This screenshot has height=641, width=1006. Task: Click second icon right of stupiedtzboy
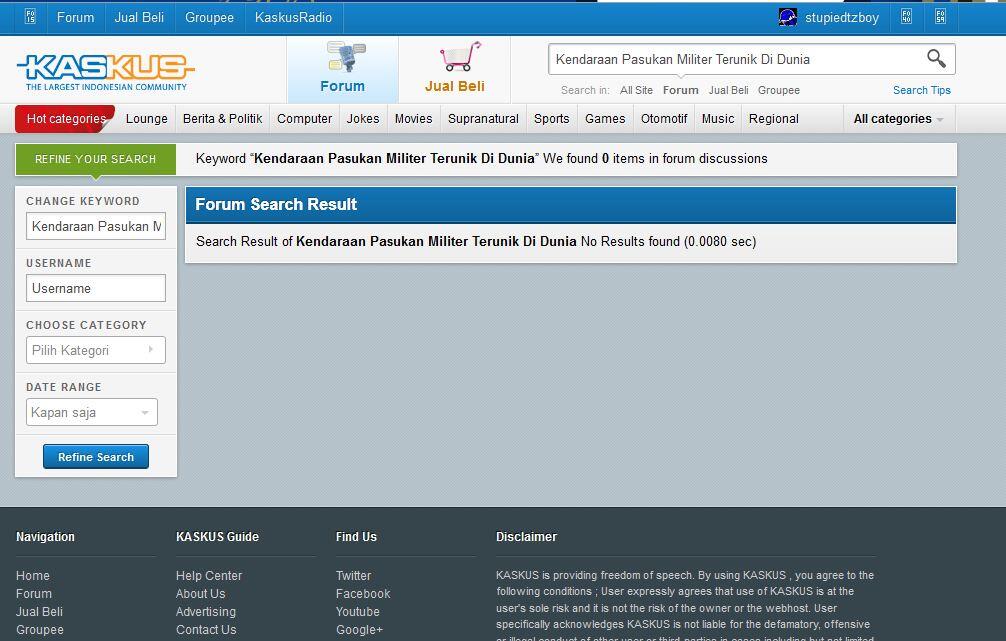click(x=941, y=17)
